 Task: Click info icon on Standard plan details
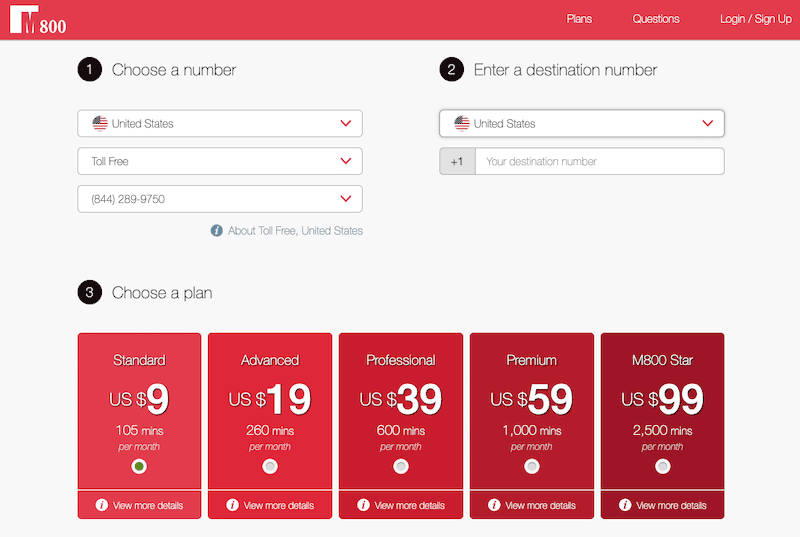[101, 505]
